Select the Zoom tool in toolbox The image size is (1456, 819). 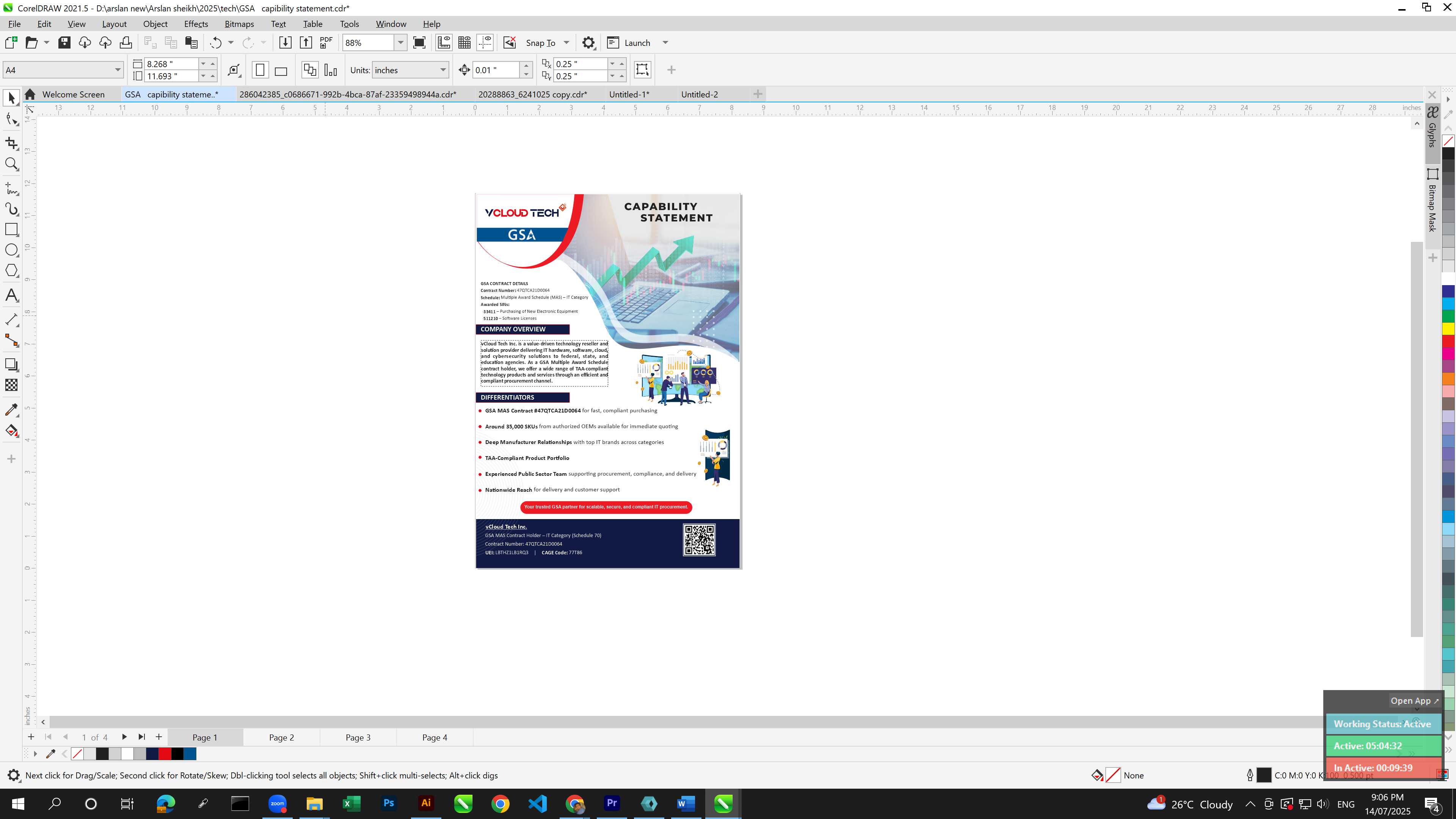pos(11,164)
